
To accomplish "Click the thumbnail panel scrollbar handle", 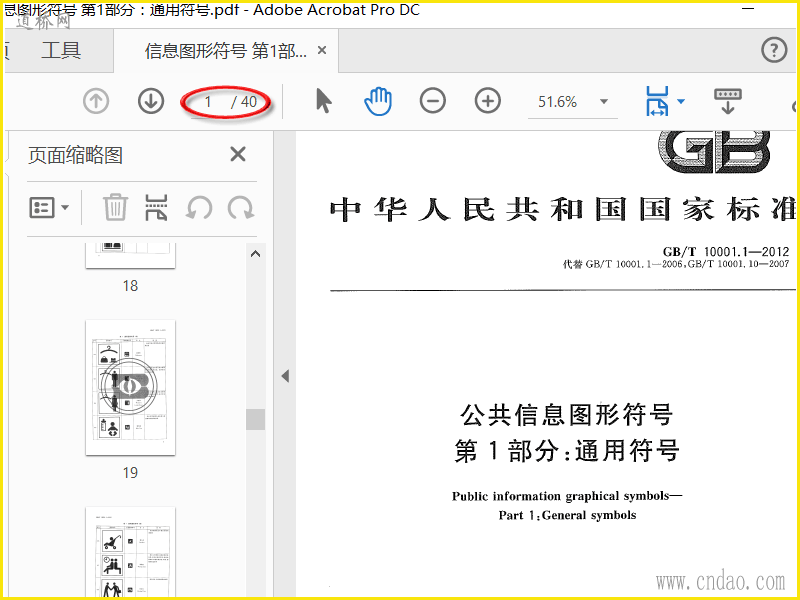I will (x=256, y=419).
